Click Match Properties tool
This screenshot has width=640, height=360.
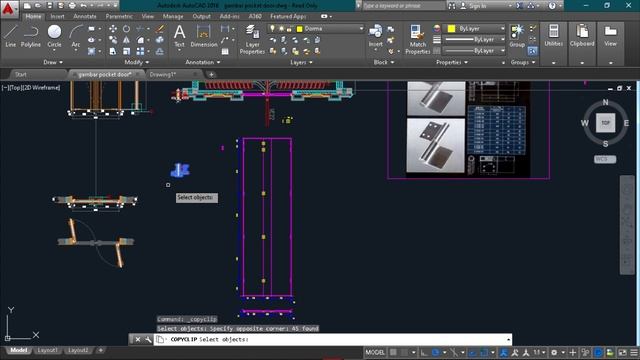coord(418,39)
